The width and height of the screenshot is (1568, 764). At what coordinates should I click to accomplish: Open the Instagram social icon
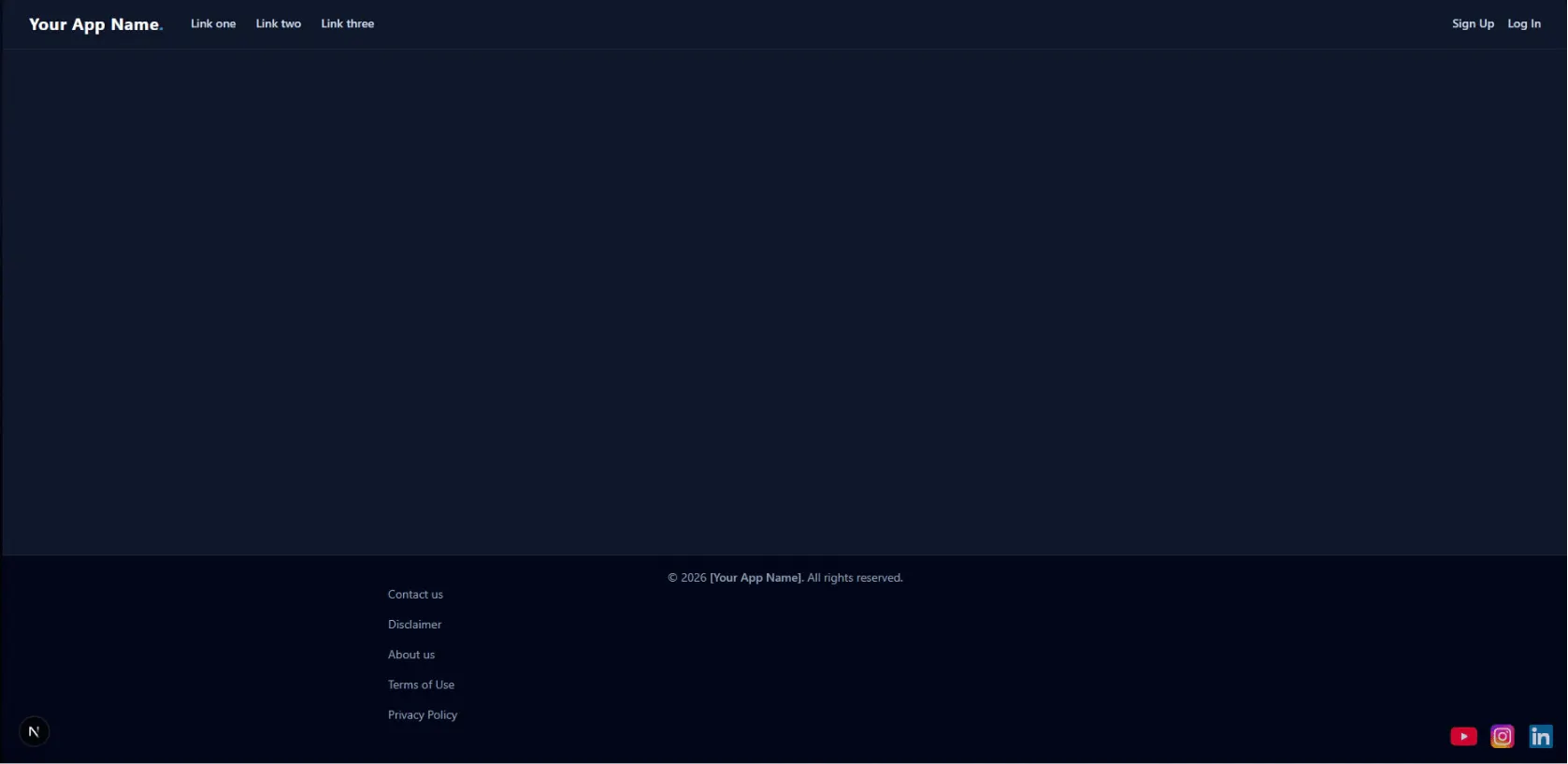1503,737
